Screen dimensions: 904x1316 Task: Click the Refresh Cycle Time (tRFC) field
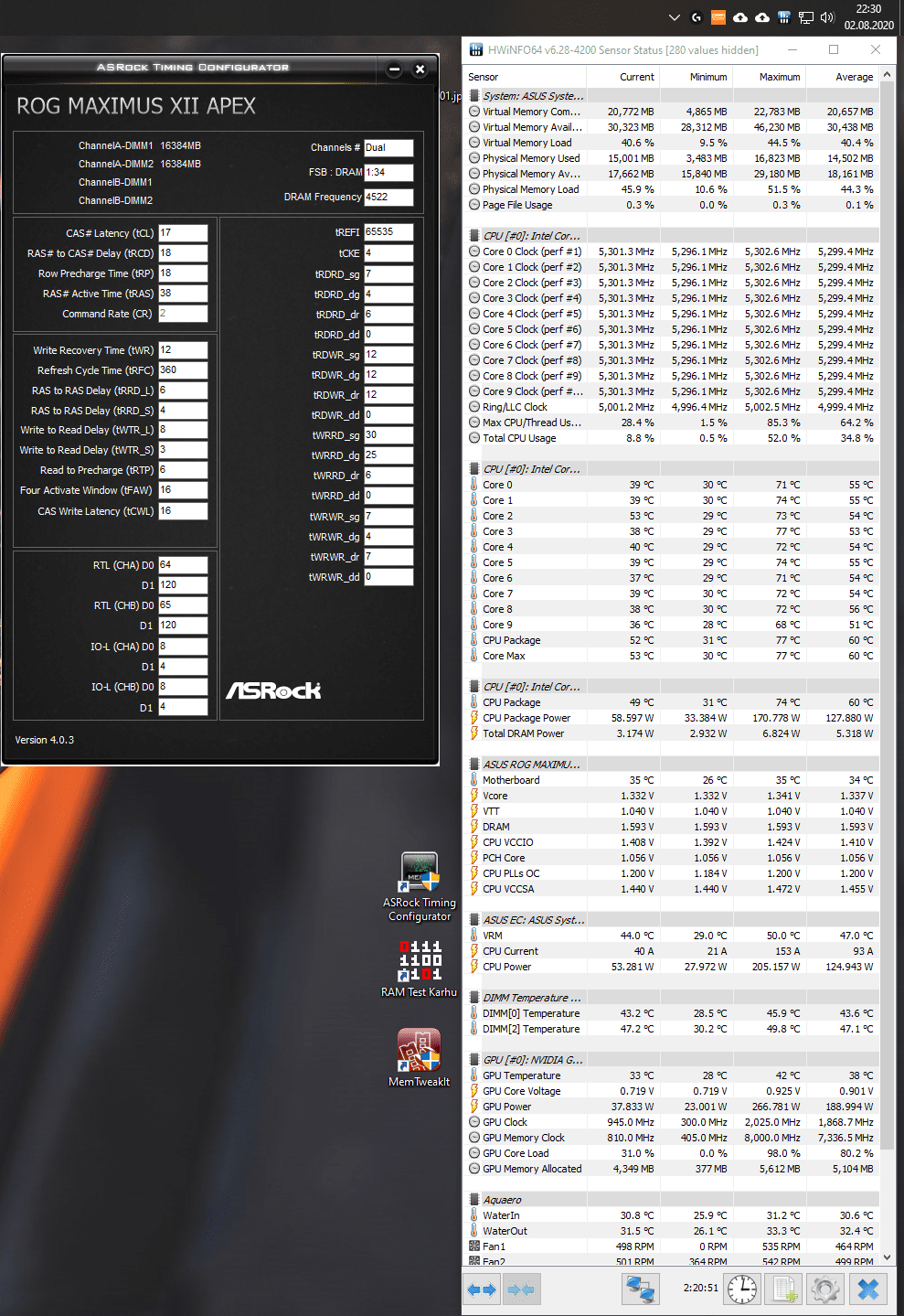(x=183, y=370)
